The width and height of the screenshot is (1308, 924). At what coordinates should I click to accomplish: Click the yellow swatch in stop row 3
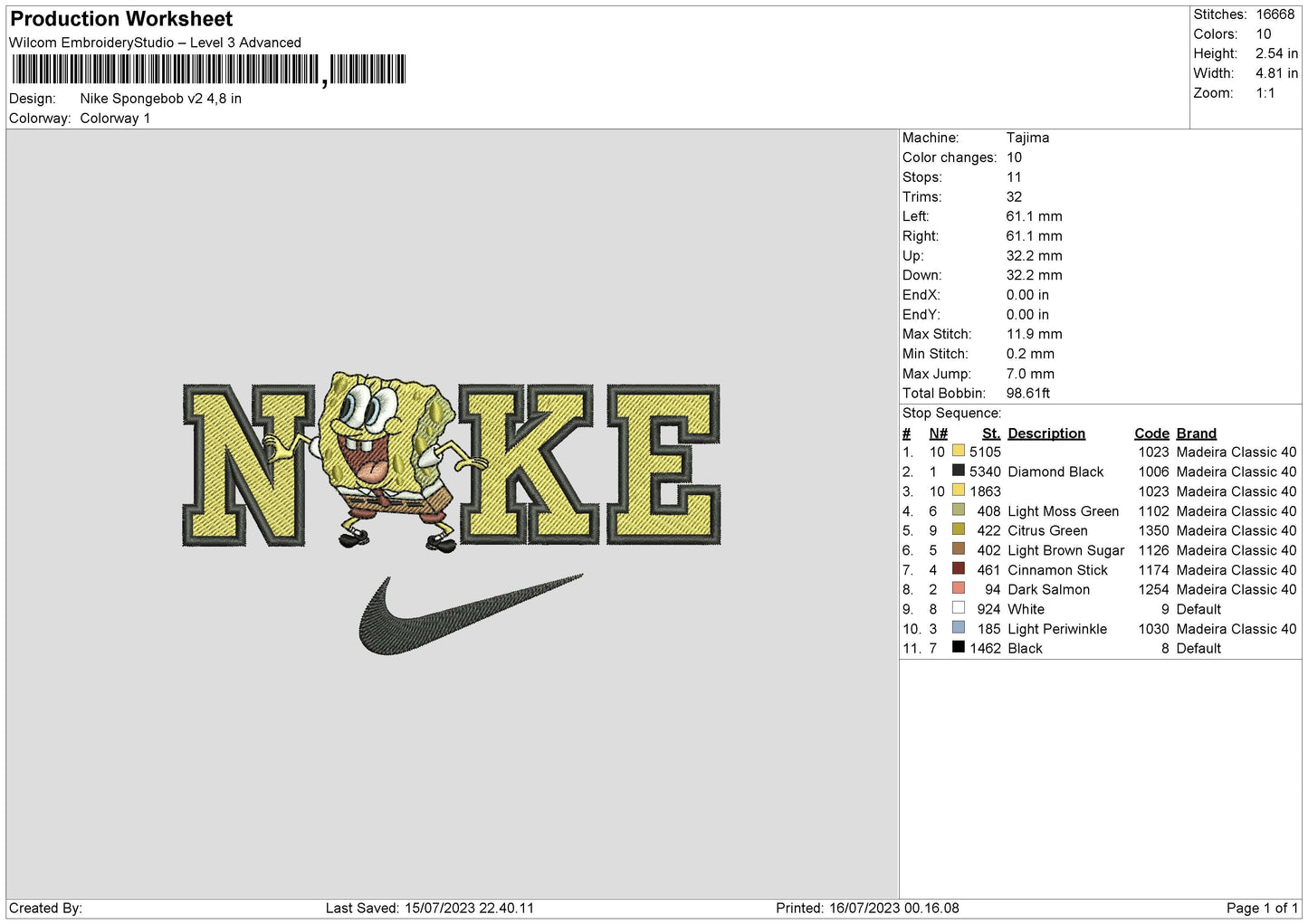[x=958, y=491]
